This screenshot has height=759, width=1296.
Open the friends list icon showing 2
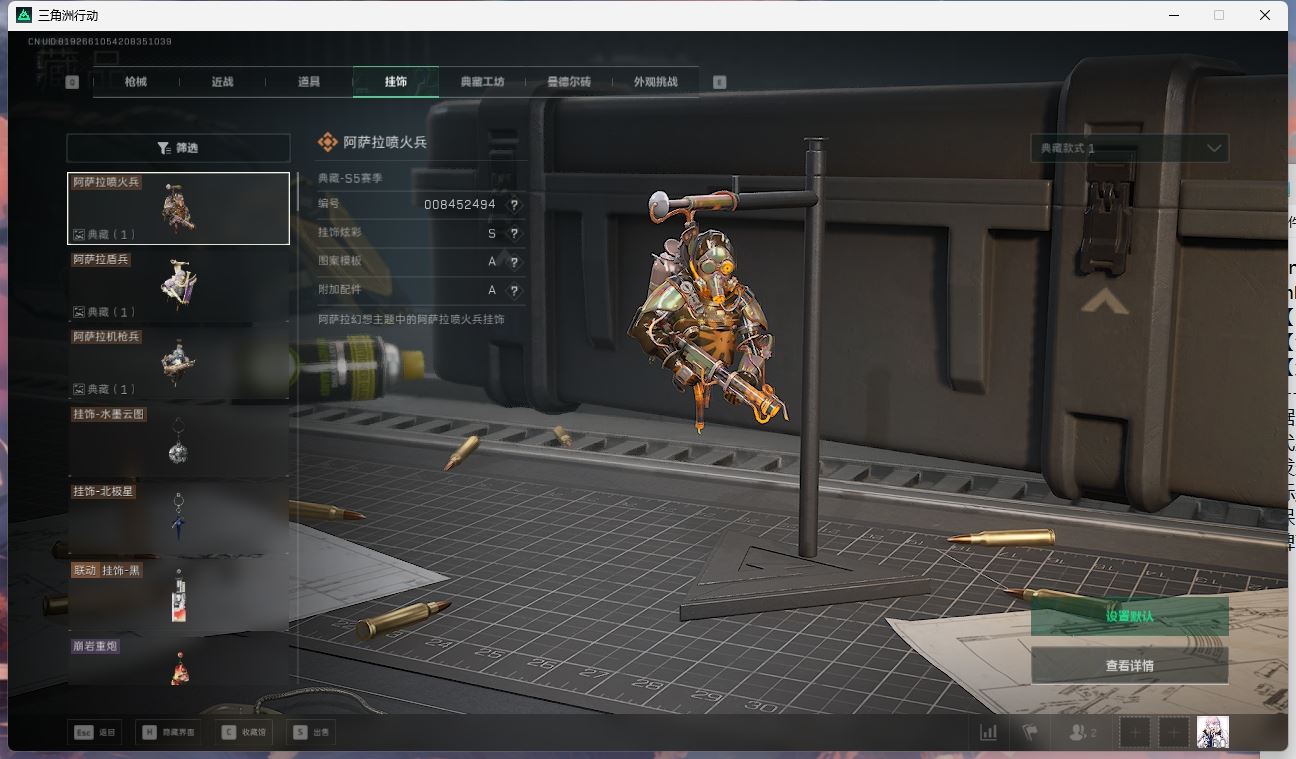point(1082,732)
